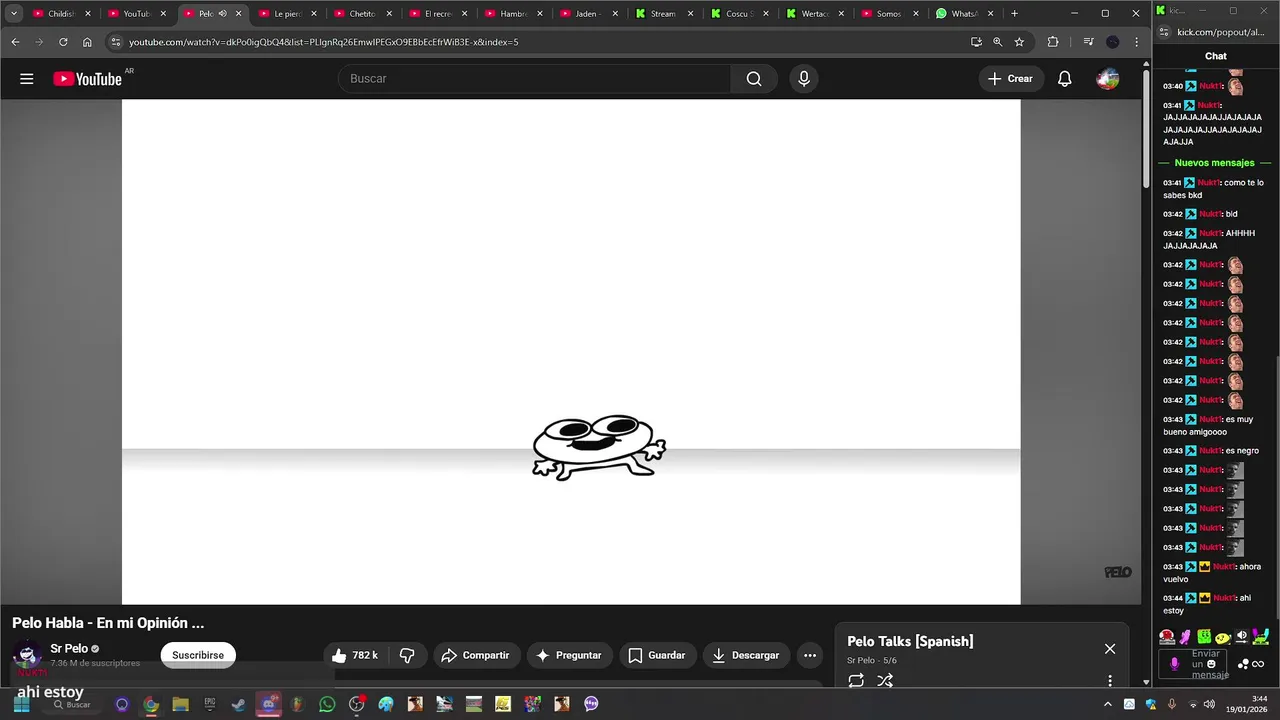
Task: Close the Somos tab
Action: click(916, 14)
